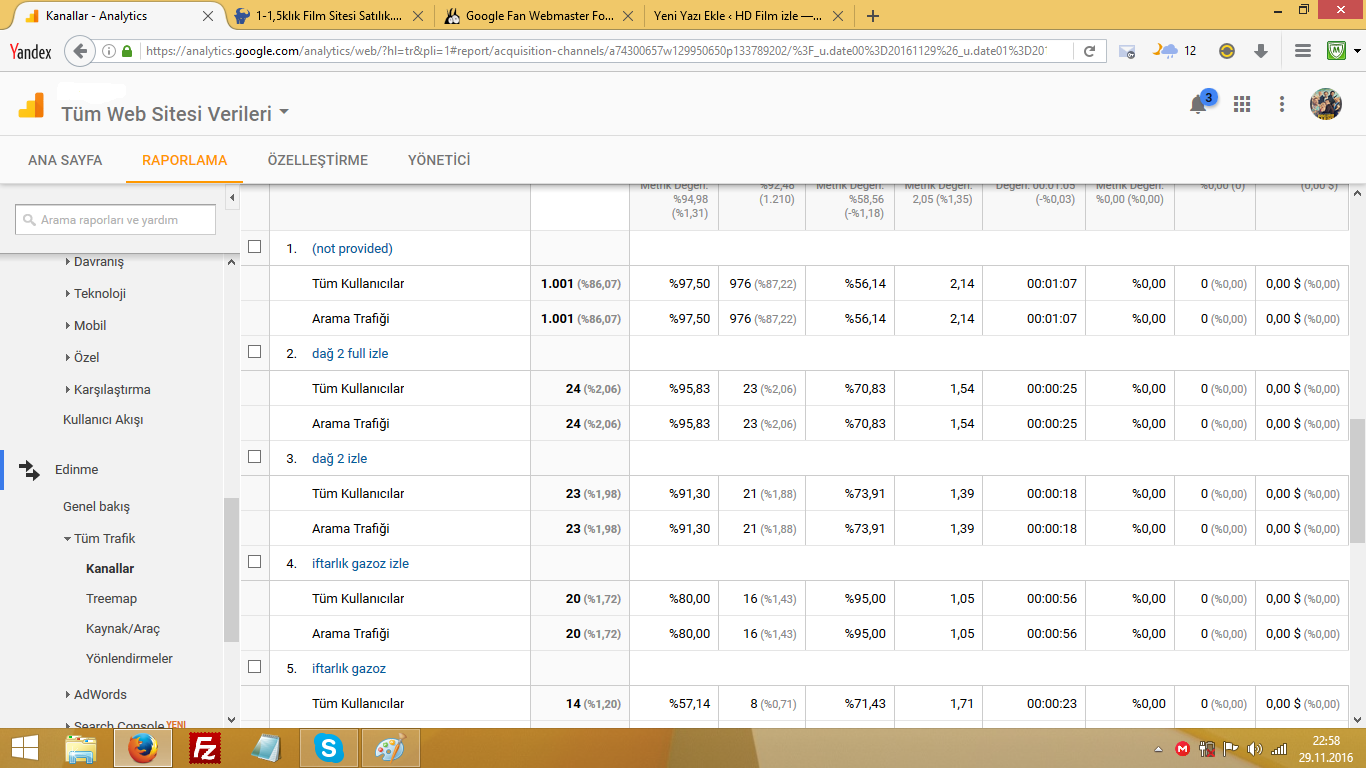This screenshot has width=1366, height=768.
Task: Open the Yandex mail toolbar icon
Action: pos(1127,51)
